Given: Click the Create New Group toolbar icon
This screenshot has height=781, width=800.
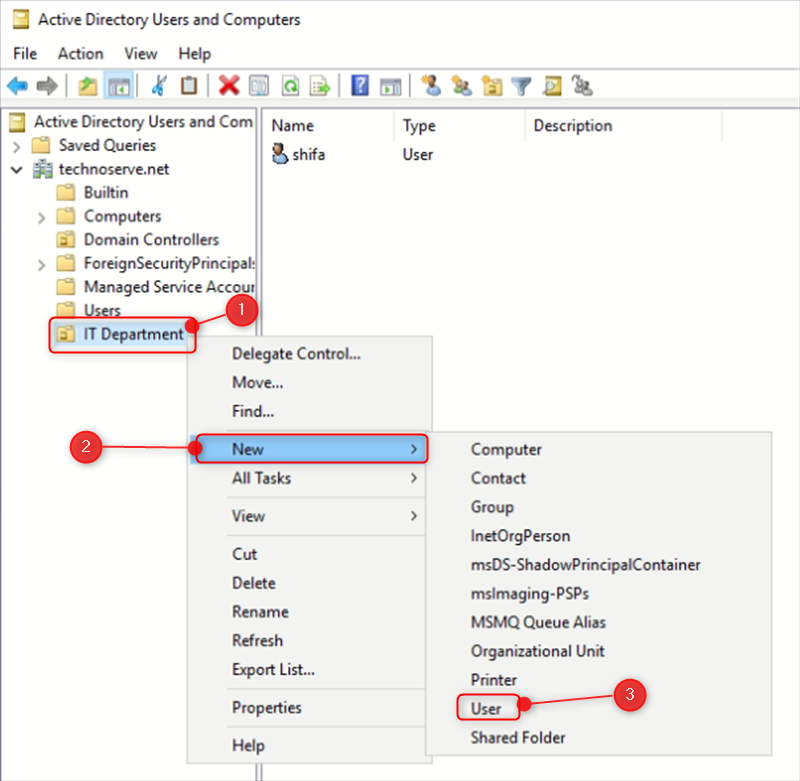Looking at the screenshot, I should click(x=461, y=85).
